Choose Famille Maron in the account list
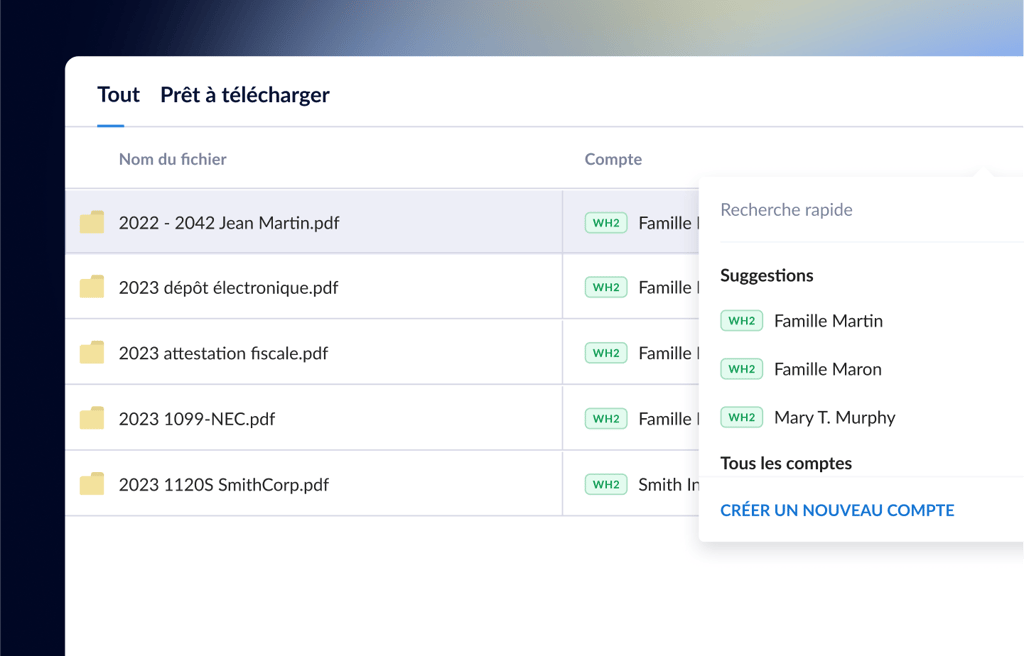The image size is (1024, 656). pos(828,369)
